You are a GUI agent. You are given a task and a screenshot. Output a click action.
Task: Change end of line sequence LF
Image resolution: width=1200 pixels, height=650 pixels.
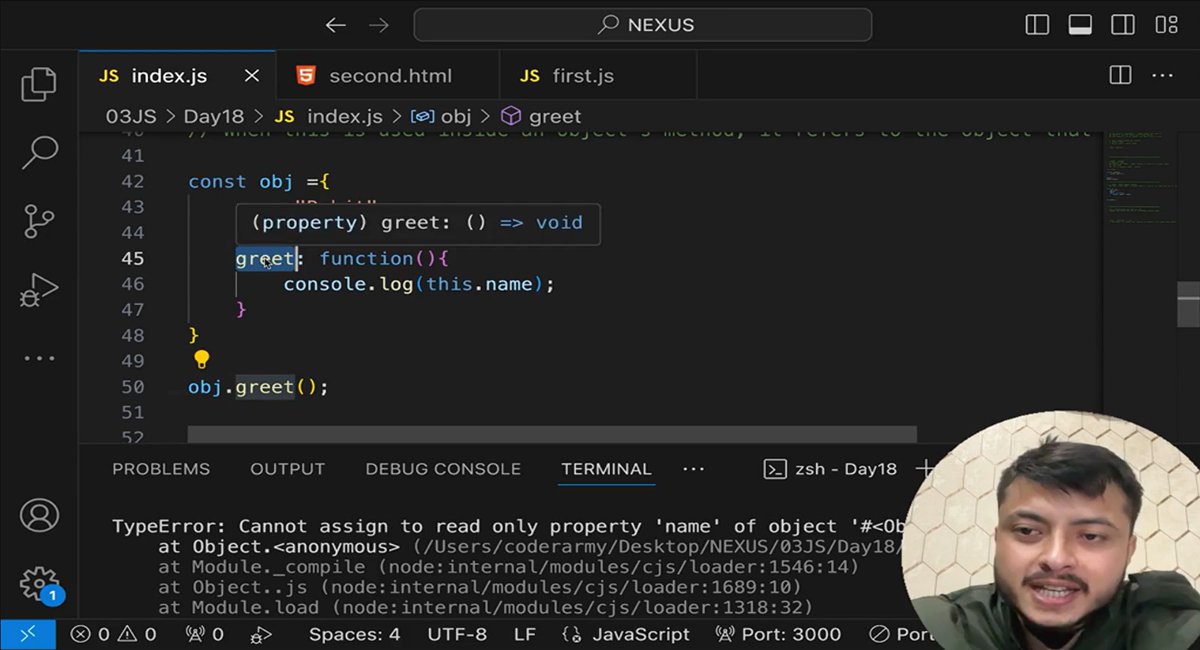pyautogui.click(x=525, y=634)
